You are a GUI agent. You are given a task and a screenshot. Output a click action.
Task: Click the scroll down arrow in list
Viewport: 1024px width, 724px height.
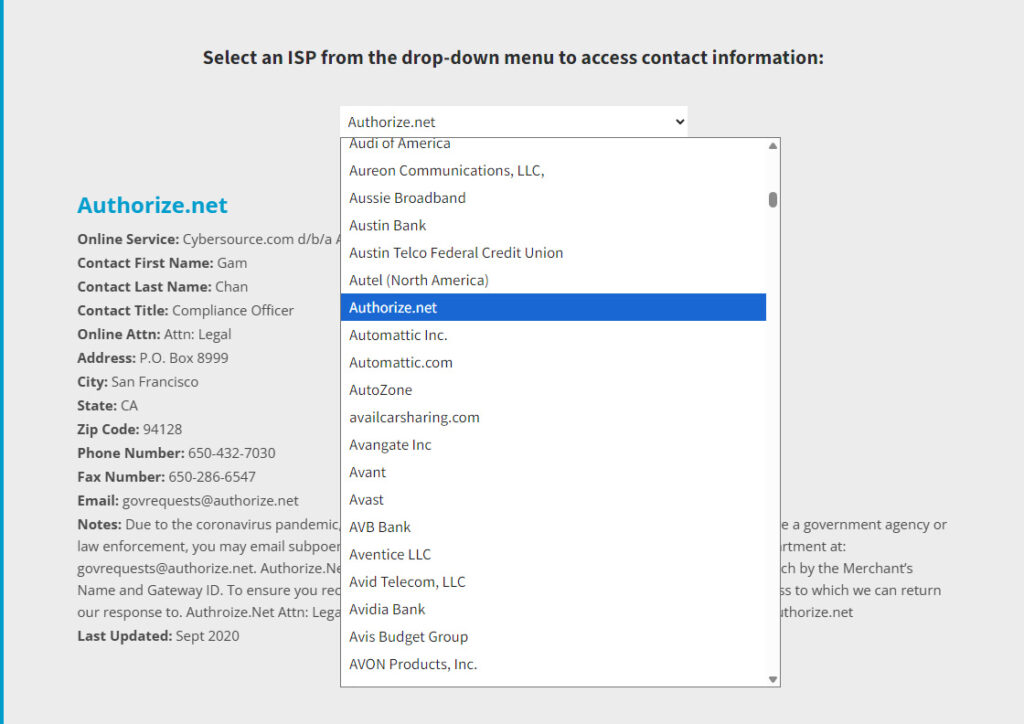772,679
